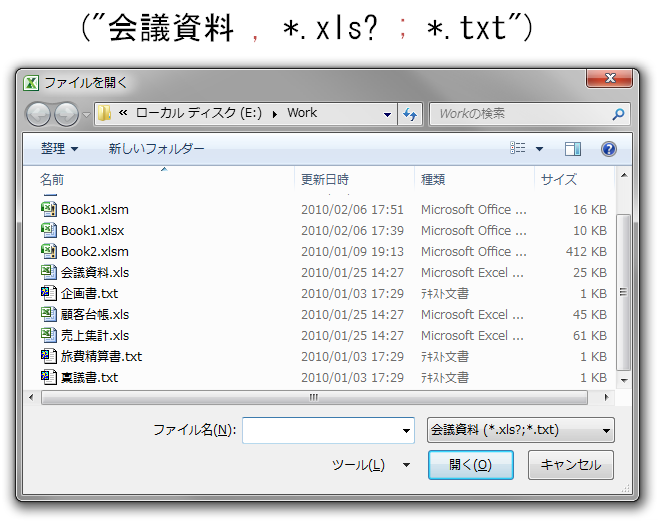Click file name 稟議書.txt

tap(89, 377)
